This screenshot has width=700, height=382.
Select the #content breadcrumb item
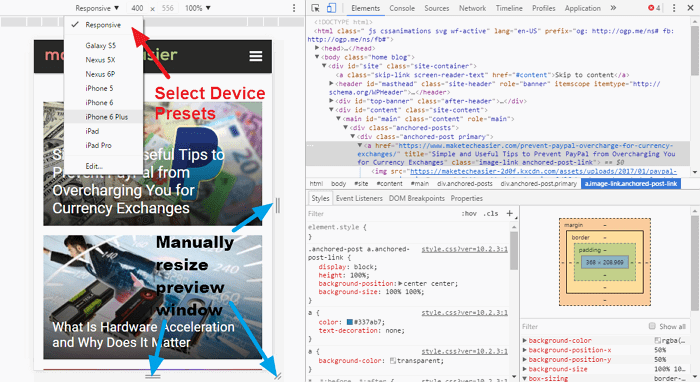[389, 183]
